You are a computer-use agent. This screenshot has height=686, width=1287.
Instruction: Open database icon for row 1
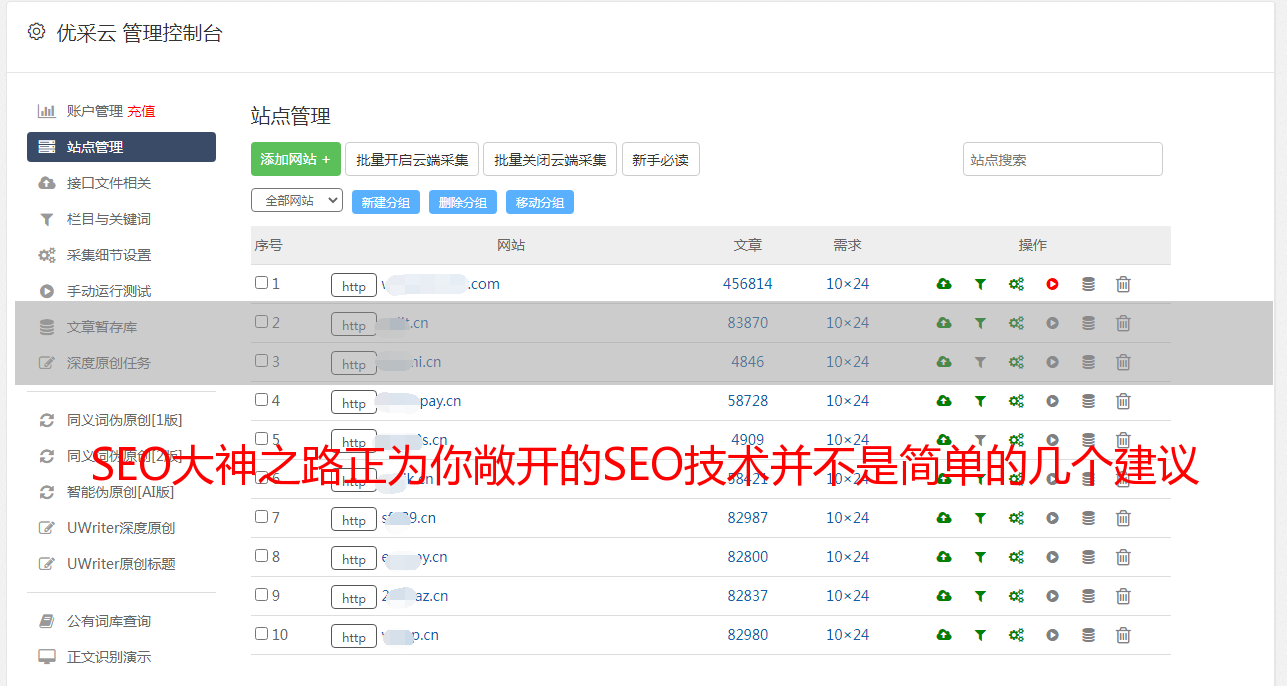1088,284
